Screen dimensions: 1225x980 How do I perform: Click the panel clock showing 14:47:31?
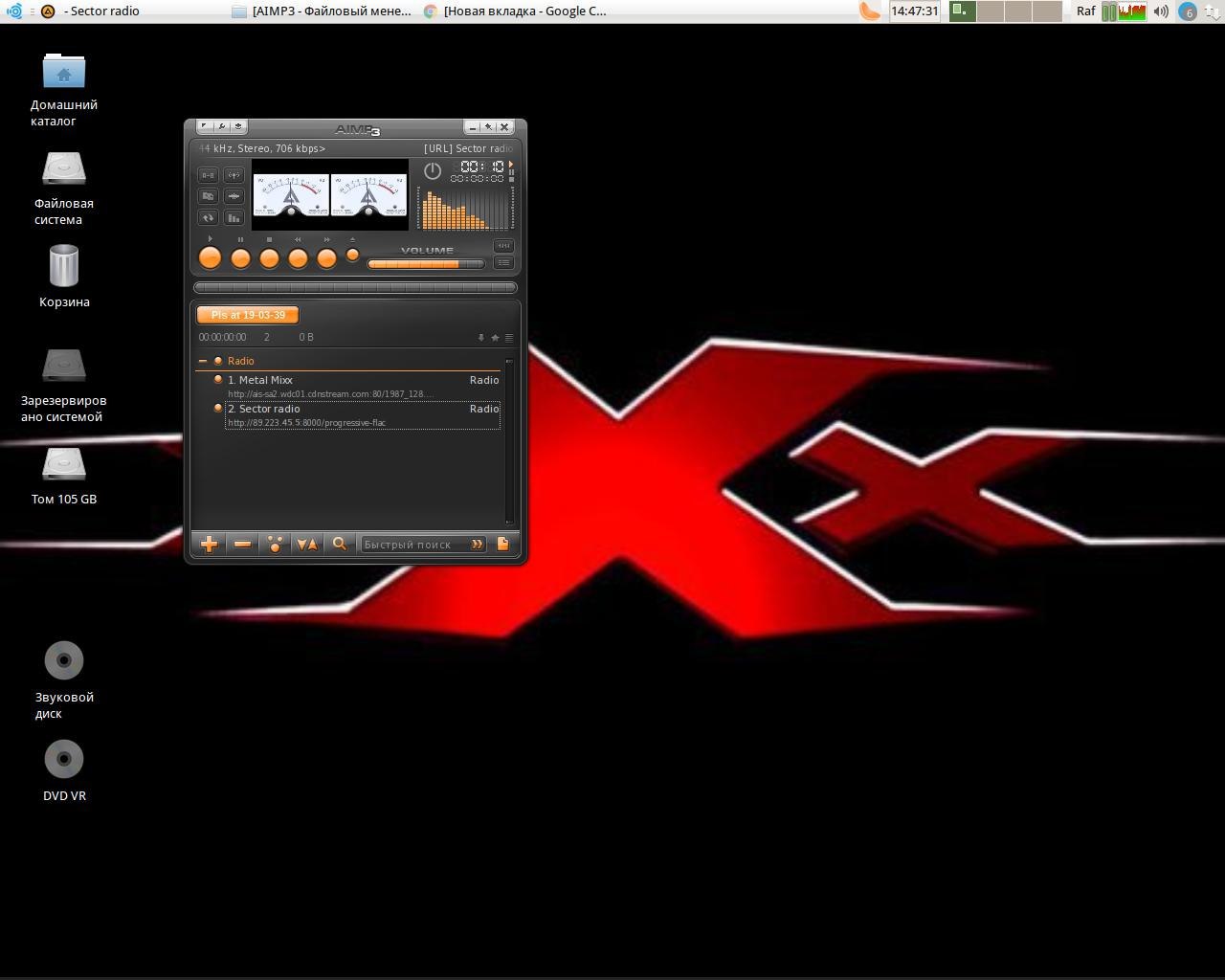coord(914,11)
